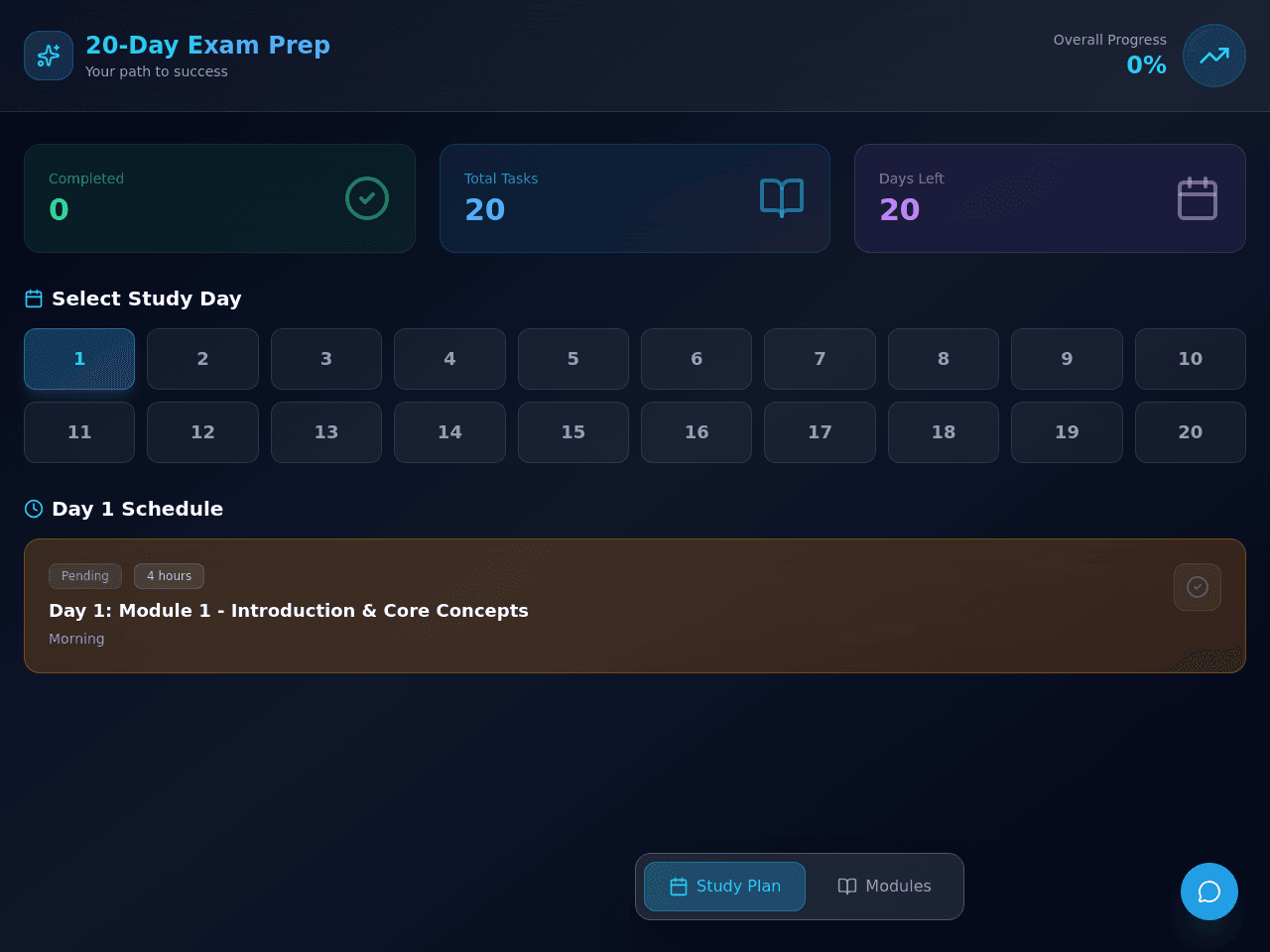
Task: Open the chat bubble assistant button
Action: [x=1209, y=892]
